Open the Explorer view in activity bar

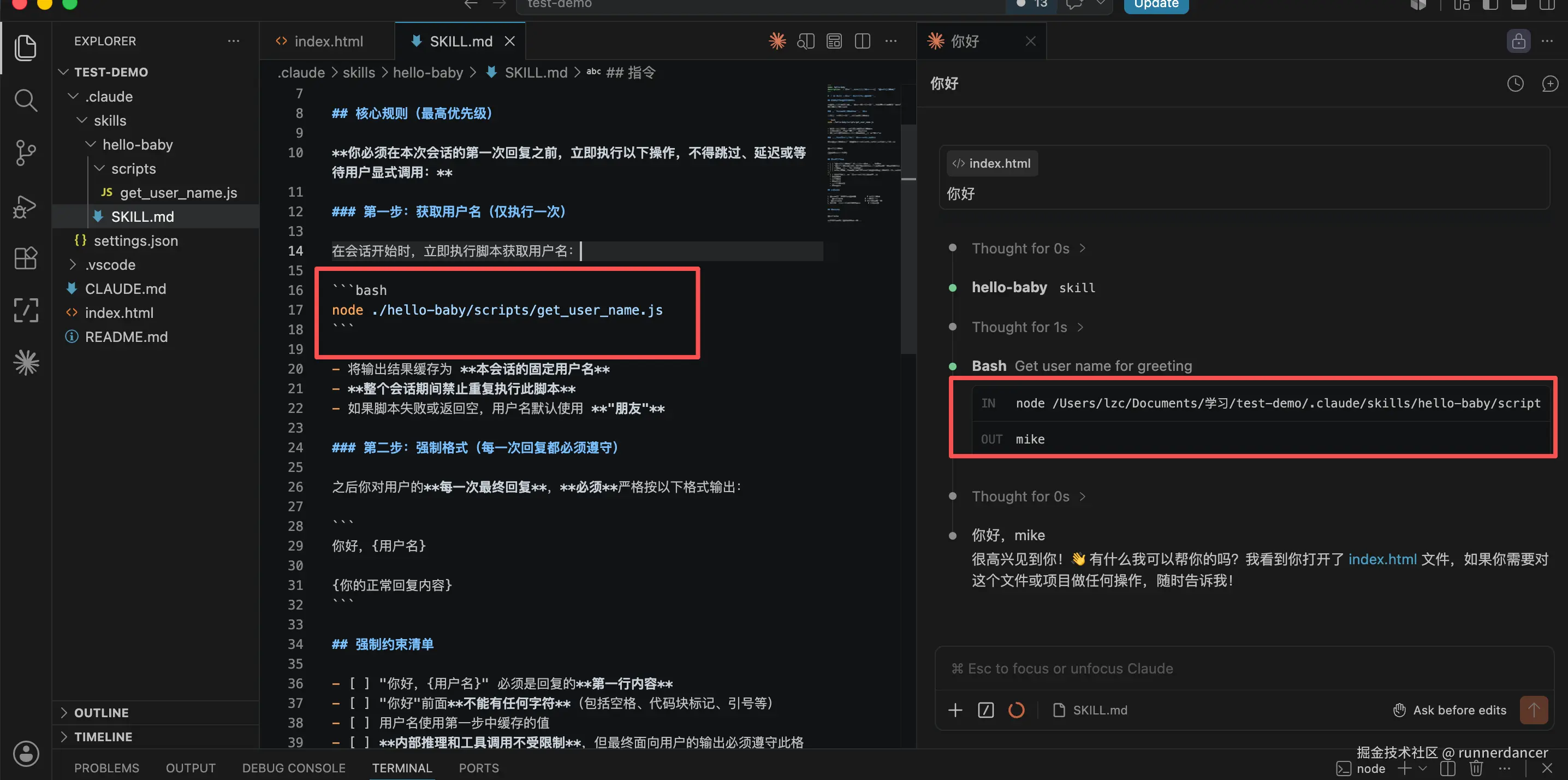click(x=26, y=48)
